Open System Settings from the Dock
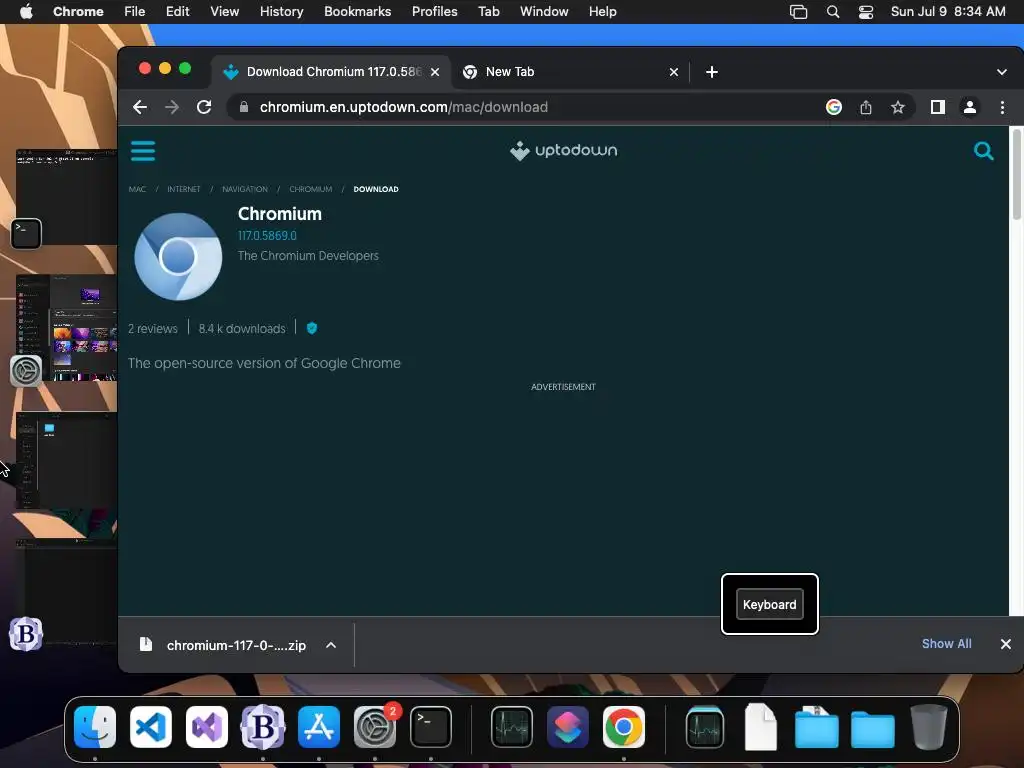The height and width of the screenshot is (768, 1024). click(375, 727)
